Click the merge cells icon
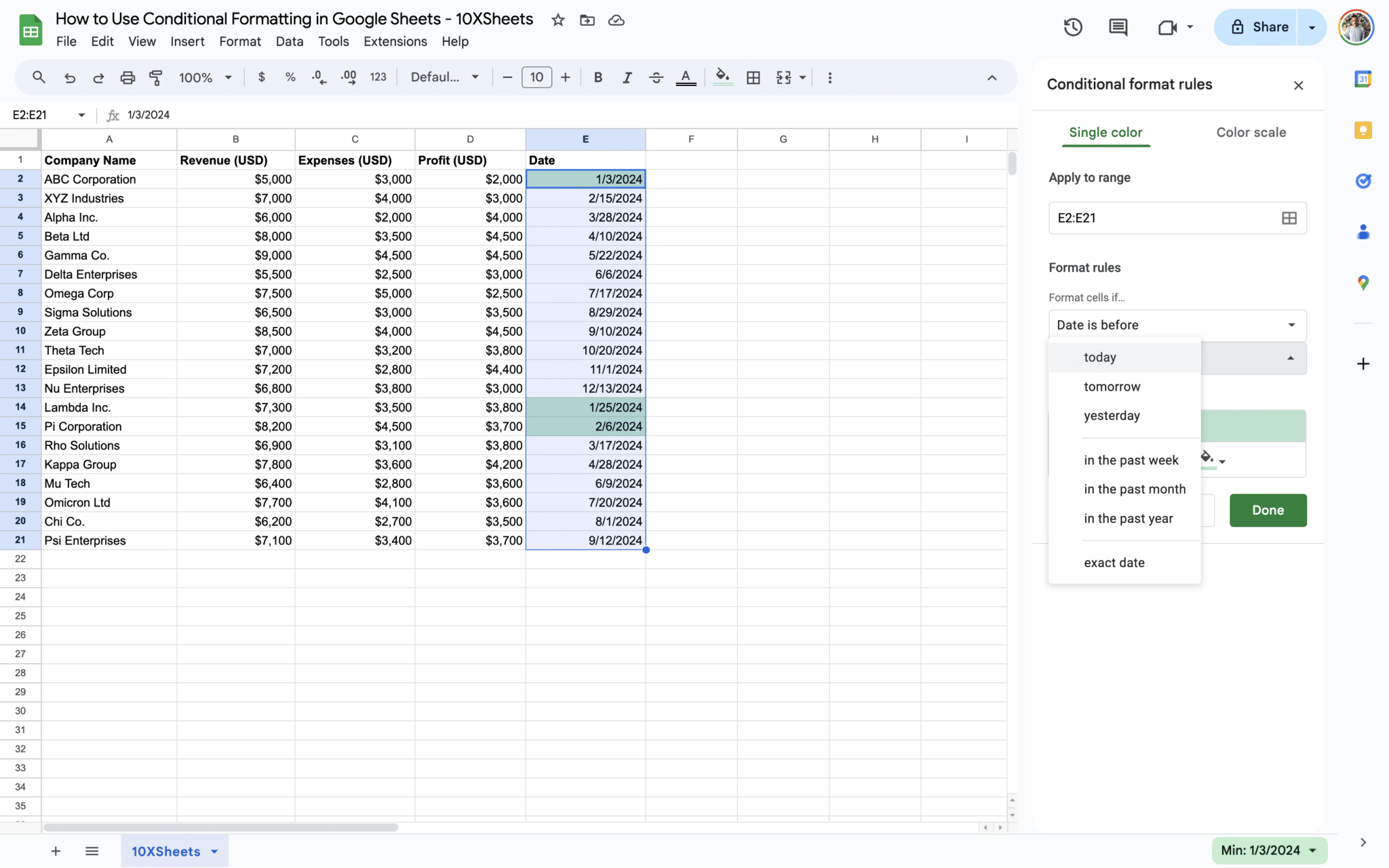The width and height of the screenshot is (1389, 868). click(783, 77)
